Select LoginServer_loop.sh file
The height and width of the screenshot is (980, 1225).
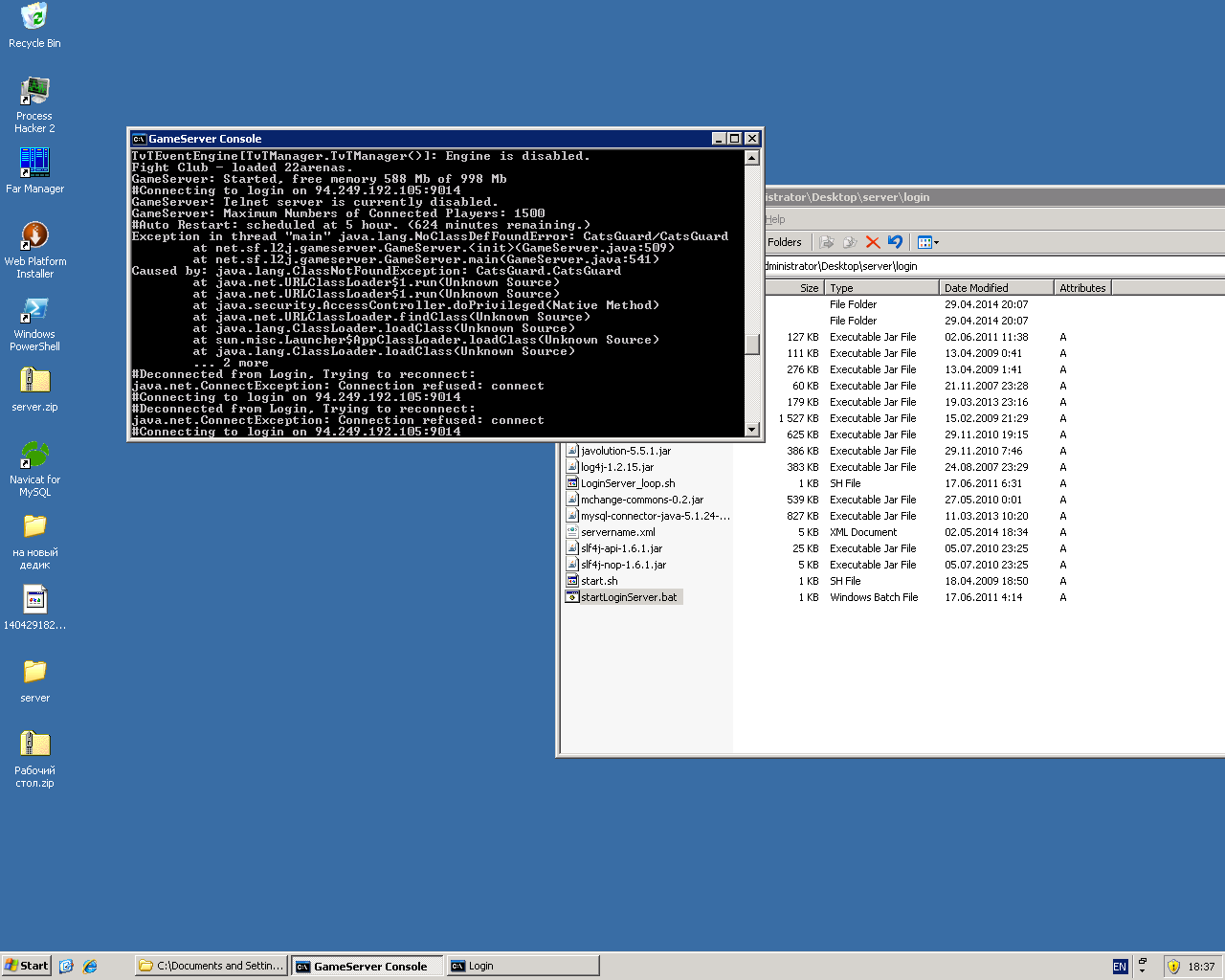pyautogui.click(x=628, y=483)
